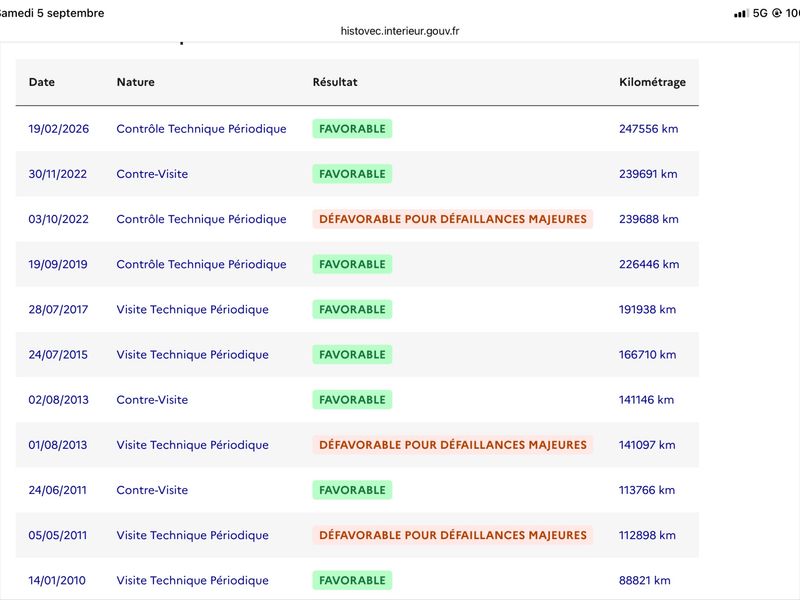Click the Kilométrage column header

(653, 82)
